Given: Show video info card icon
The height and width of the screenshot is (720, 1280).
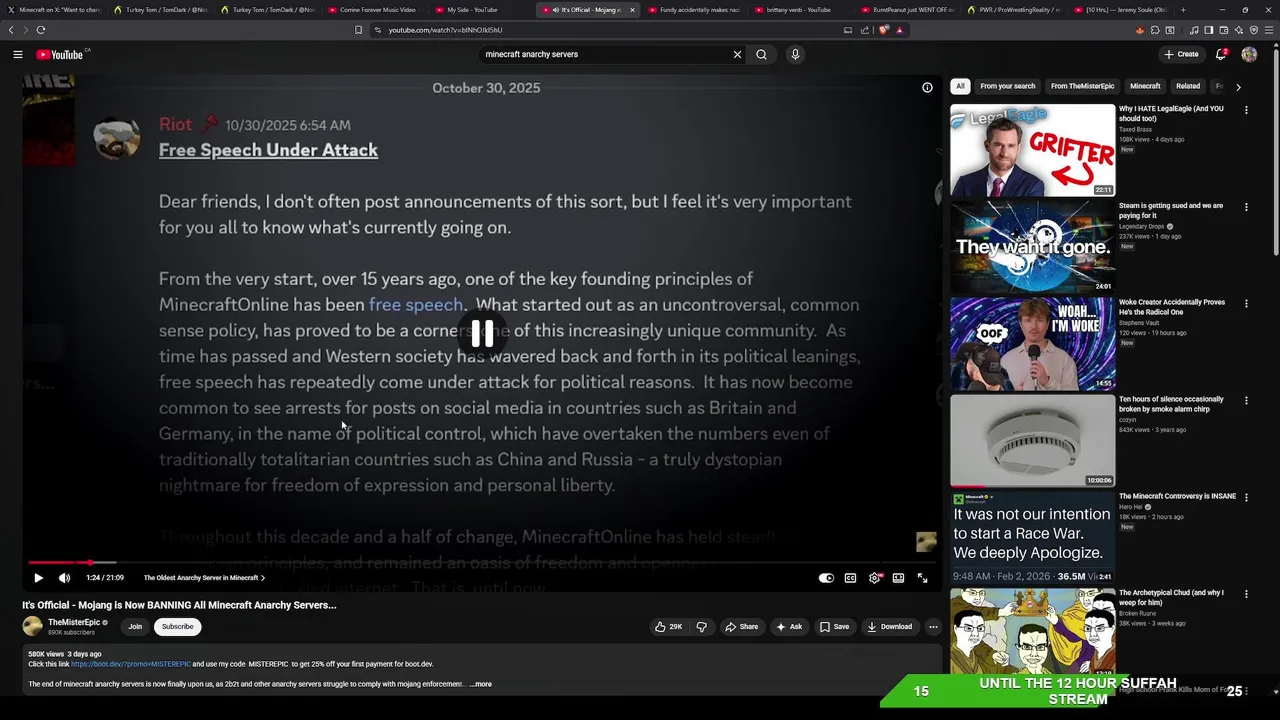Looking at the screenshot, I should pos(927,88).
